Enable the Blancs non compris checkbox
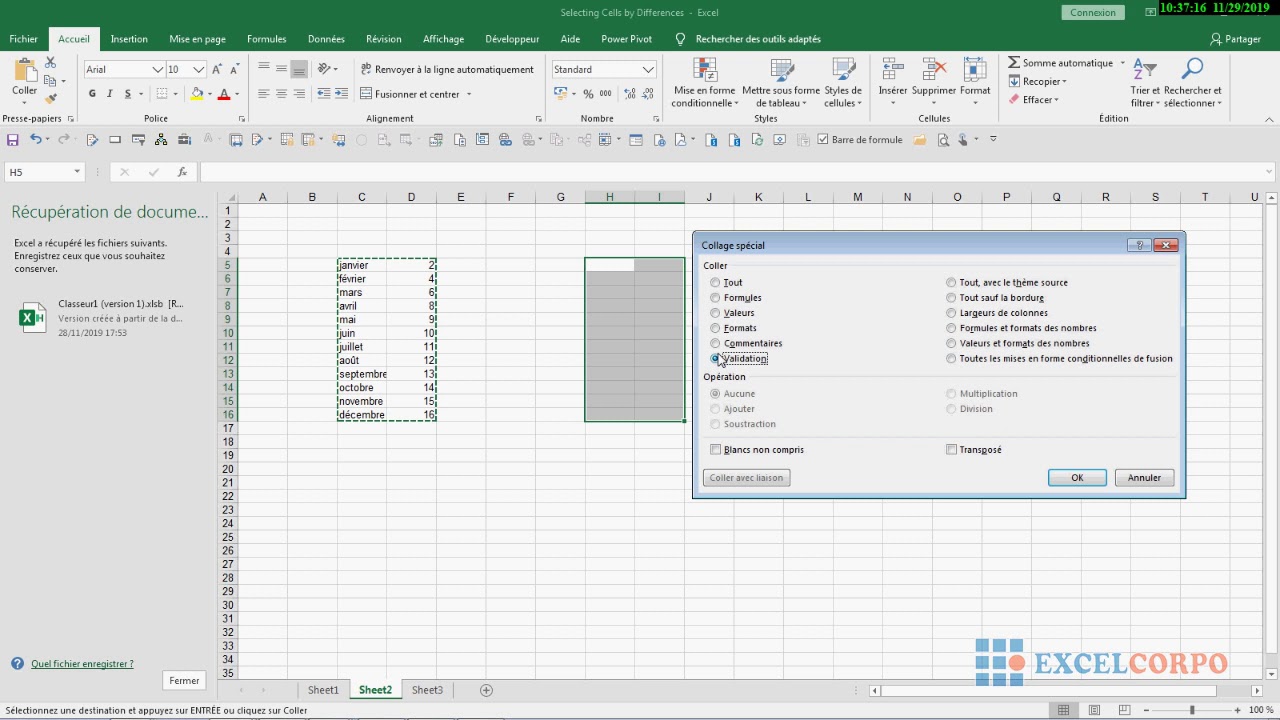 tap(716, 450)
